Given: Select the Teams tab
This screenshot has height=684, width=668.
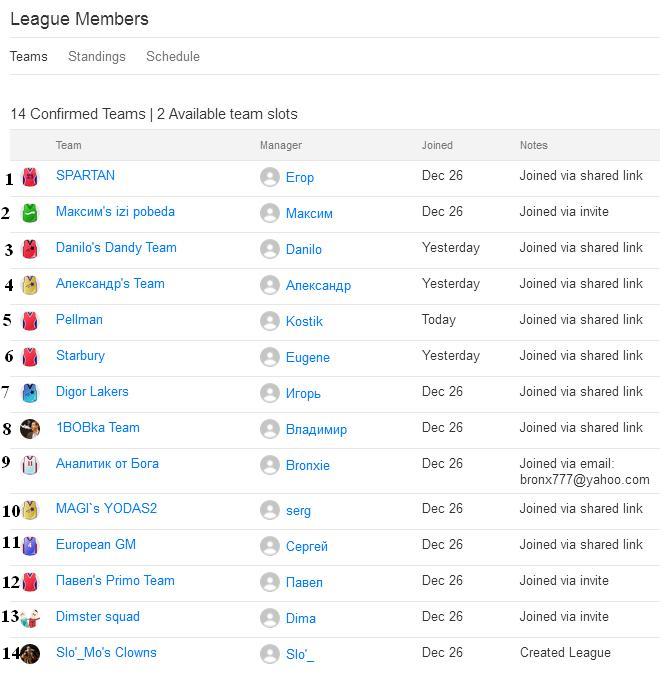Looking at the screenshot, I should (x=29, y=57).
